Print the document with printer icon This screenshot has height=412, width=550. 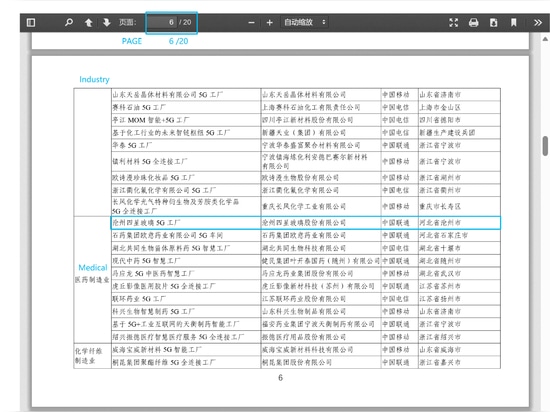point(474,23)
